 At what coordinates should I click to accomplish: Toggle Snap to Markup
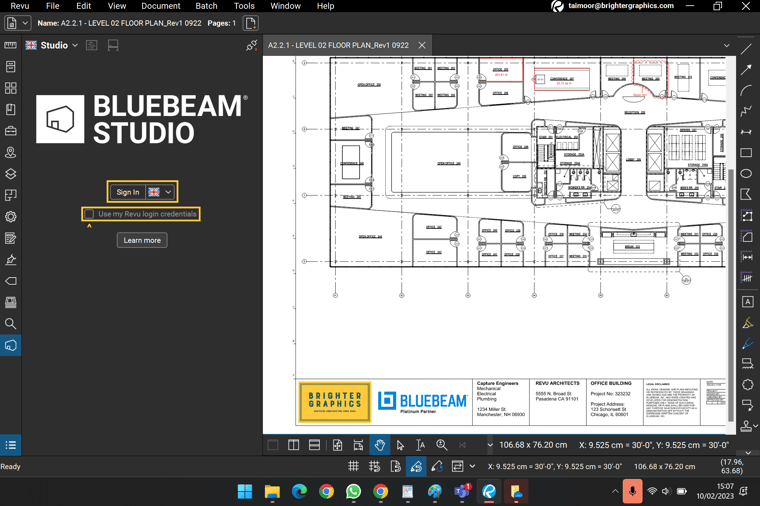coord(416,466)
